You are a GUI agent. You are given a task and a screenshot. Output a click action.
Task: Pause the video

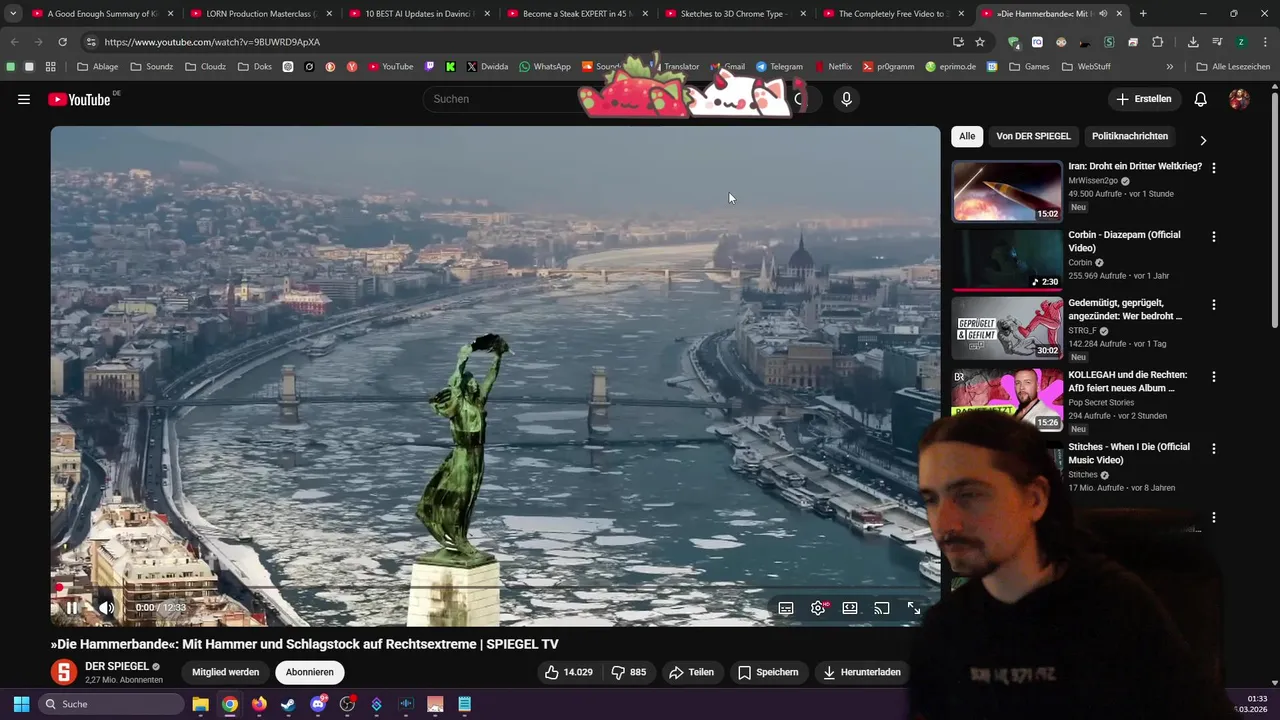coord(72,608)
